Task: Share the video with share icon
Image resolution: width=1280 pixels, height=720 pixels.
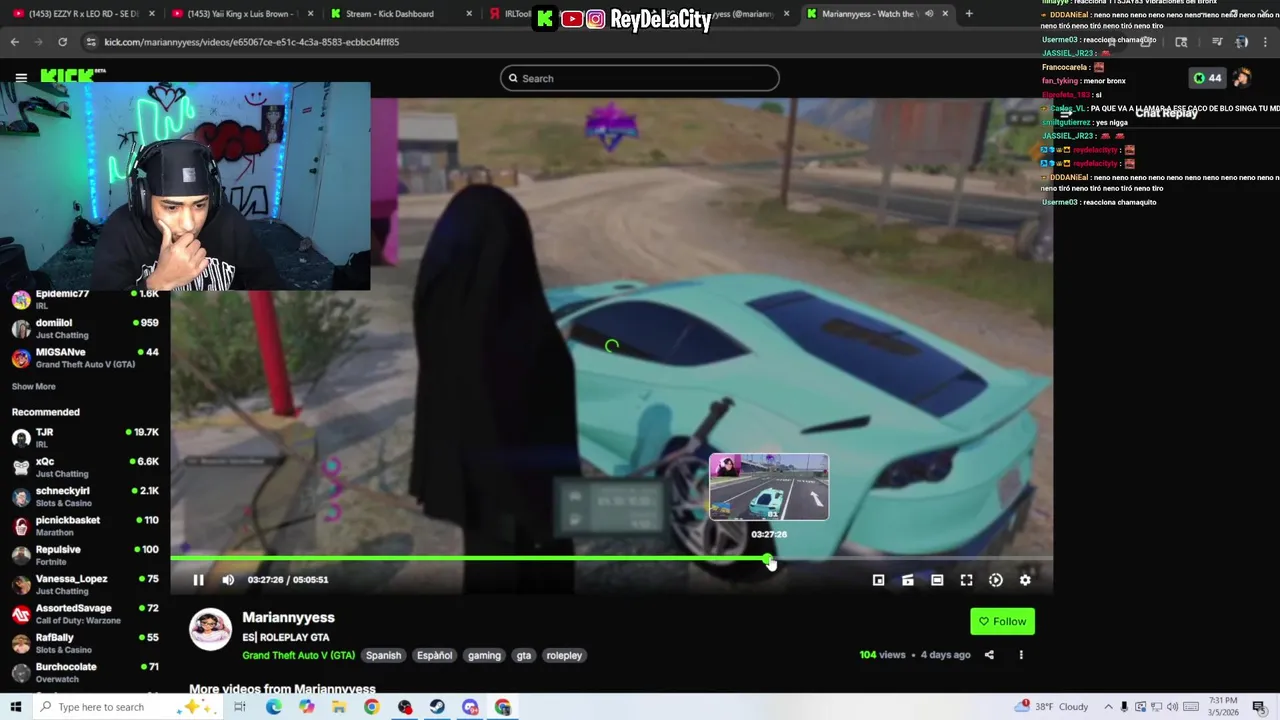Action: click(989, 655)
